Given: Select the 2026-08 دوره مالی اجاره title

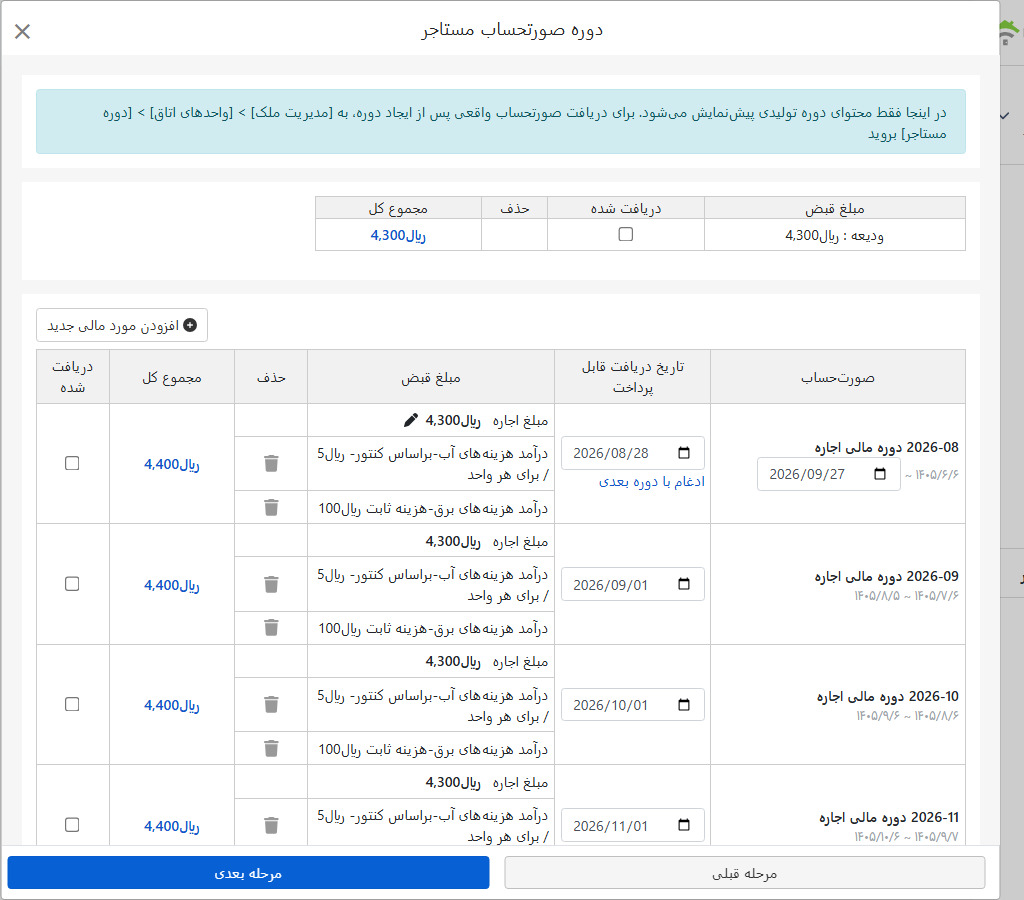Looking at the screenshot, I should point(886,447).
